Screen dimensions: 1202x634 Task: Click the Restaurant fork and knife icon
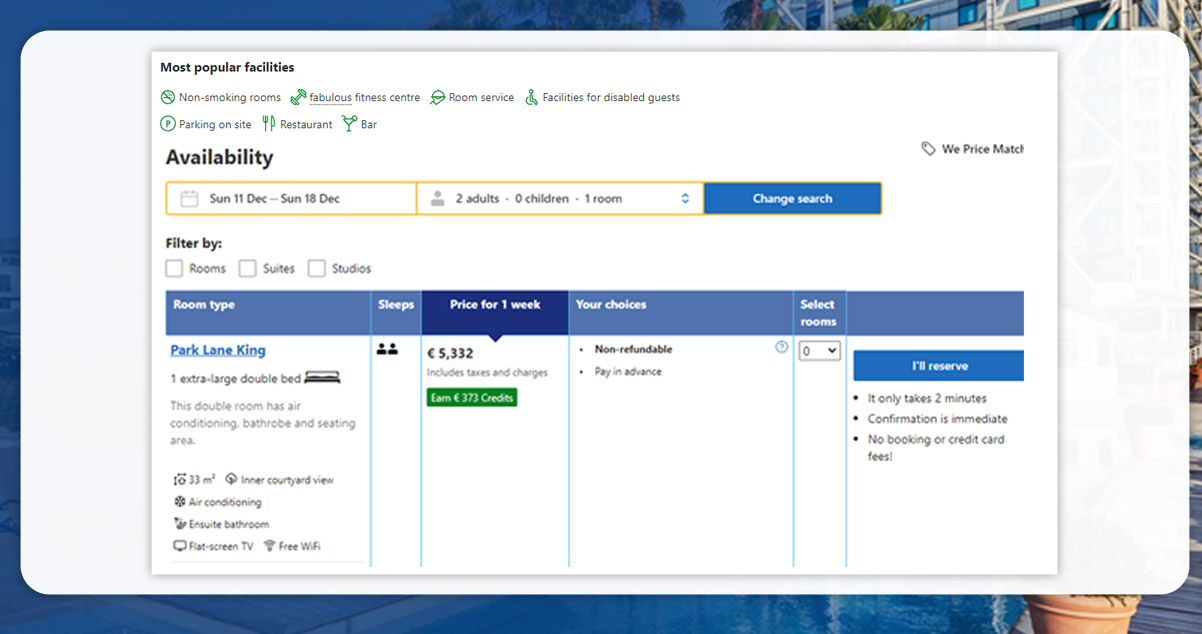pyautogui.click(x=269, y=124)
